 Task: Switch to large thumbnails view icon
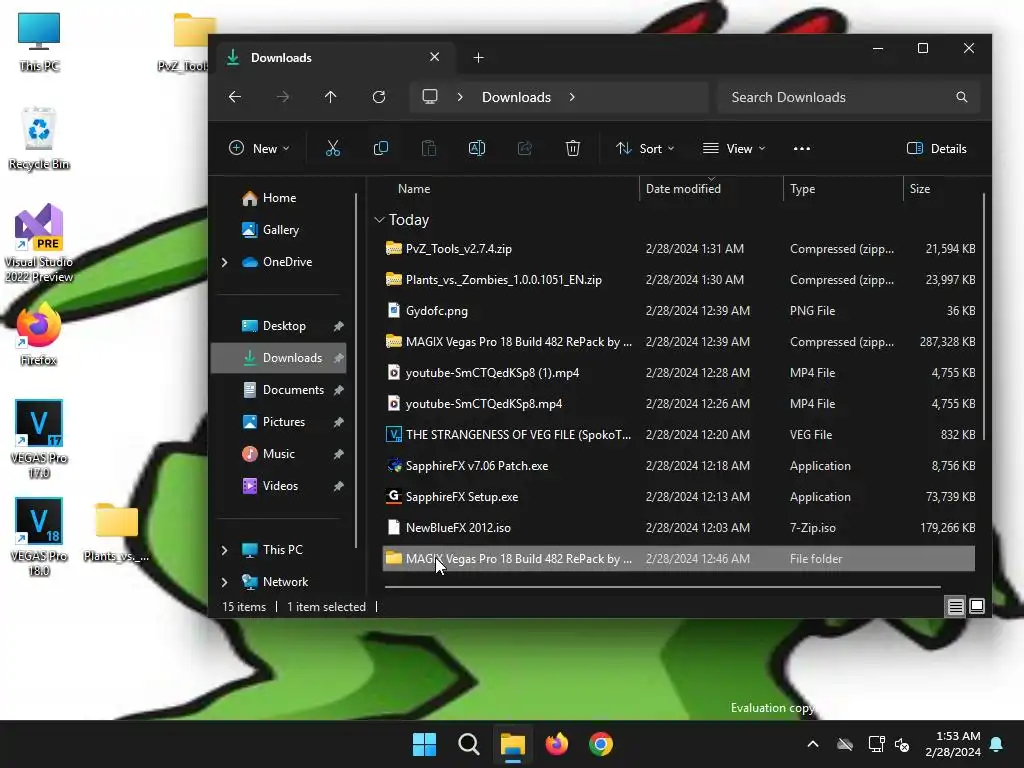tap(977, 607)
